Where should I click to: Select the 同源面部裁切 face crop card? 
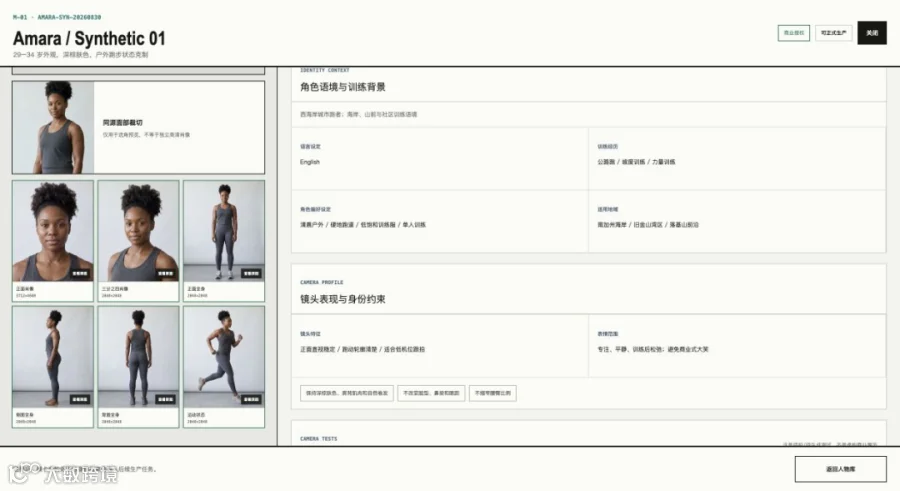(138, 127)
